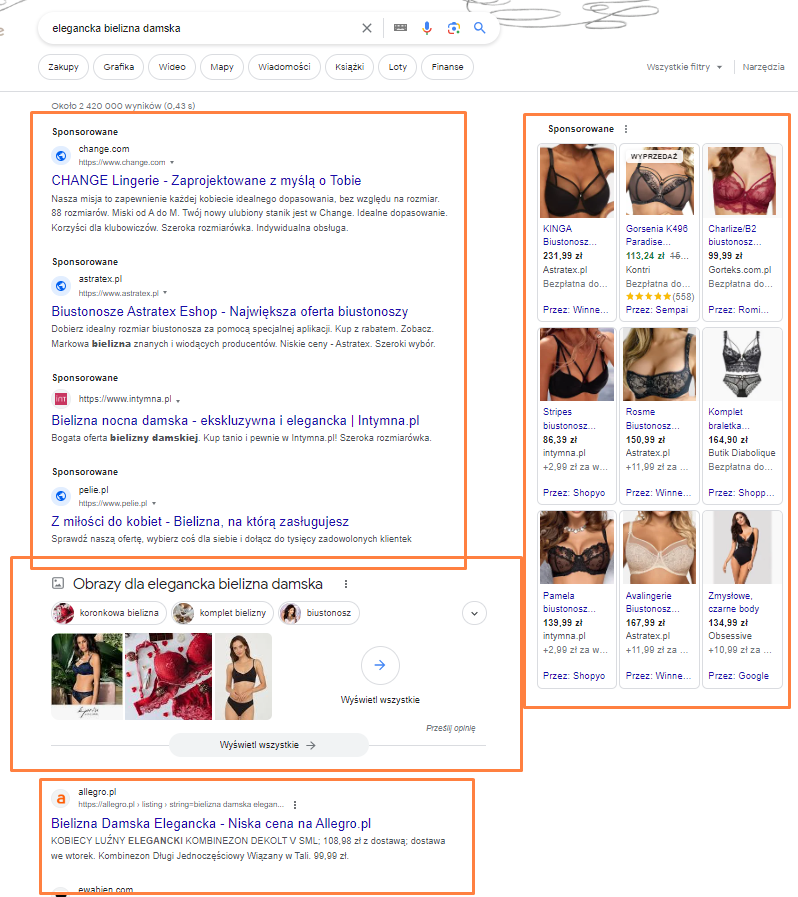Image resolution: width=798 pixels, height=897 pixels.
Task: Click the allegro.pl favicon
Action: point(61,798)
